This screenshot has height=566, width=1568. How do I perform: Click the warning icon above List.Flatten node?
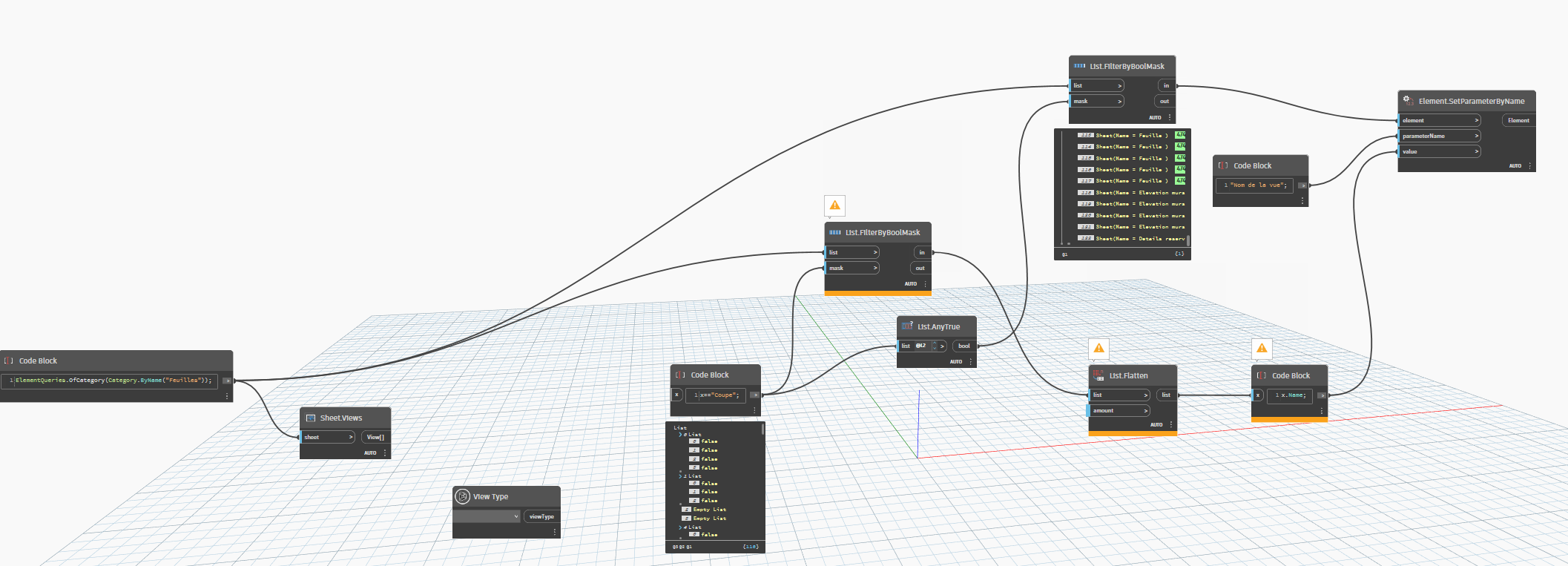(1098, 349)
